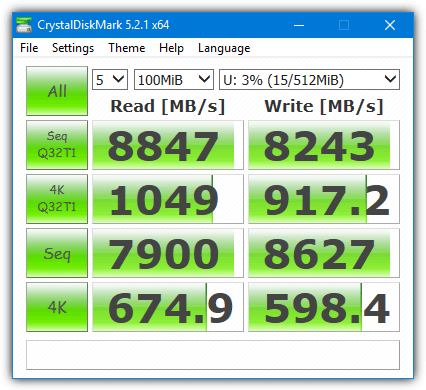Expand the U: drive selection dropdown

point(309,80)
